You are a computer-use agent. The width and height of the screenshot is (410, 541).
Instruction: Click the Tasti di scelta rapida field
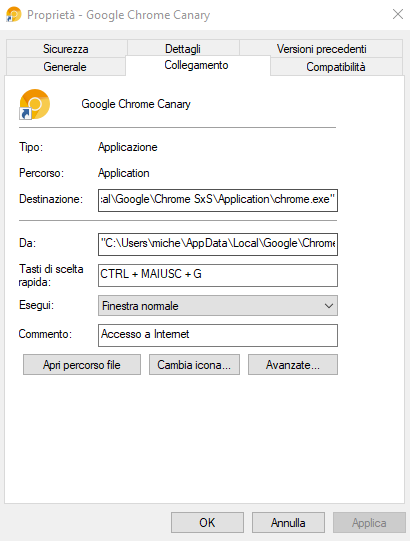point(218,275)
